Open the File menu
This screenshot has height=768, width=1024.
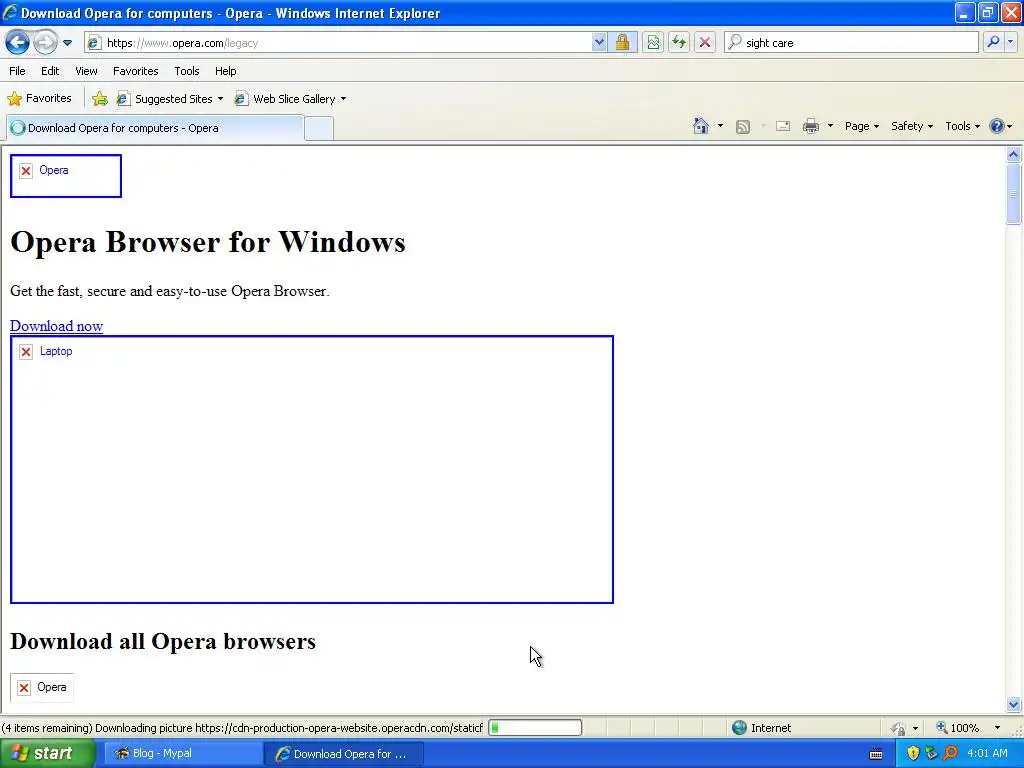(17, 71)
